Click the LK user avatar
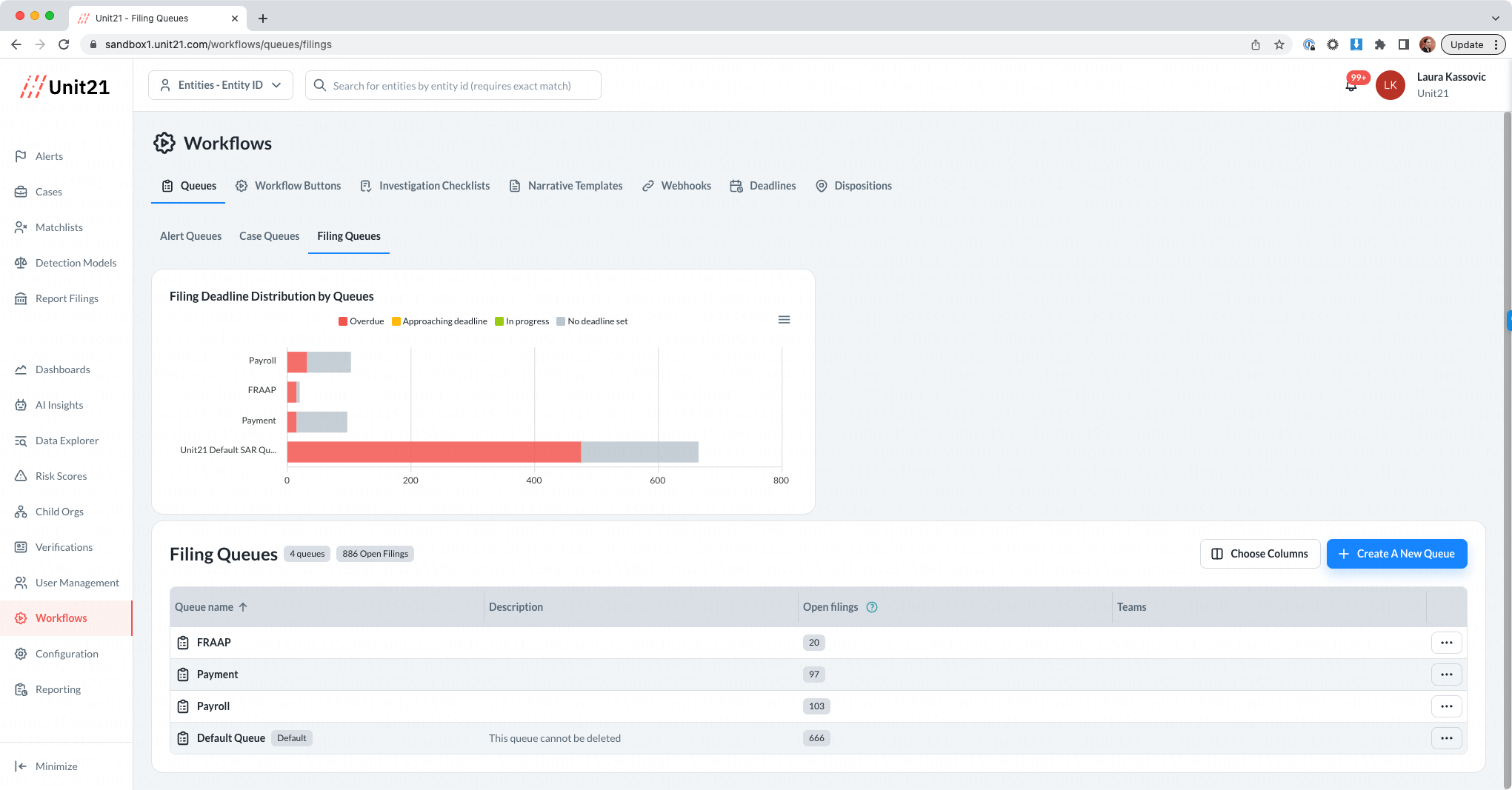Screen dimensions: 1512x790 (x=1390, y=85)
